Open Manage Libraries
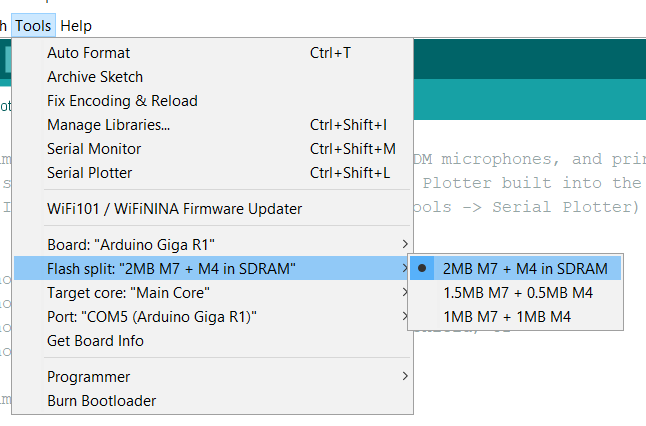 click(x=108, y=125)
